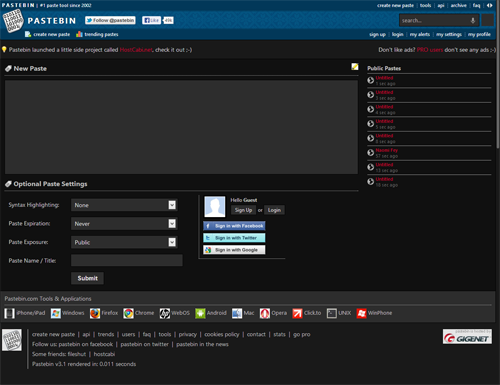
Task: Click the Gigenet hosting logo
Action: [x=467, y=337]
